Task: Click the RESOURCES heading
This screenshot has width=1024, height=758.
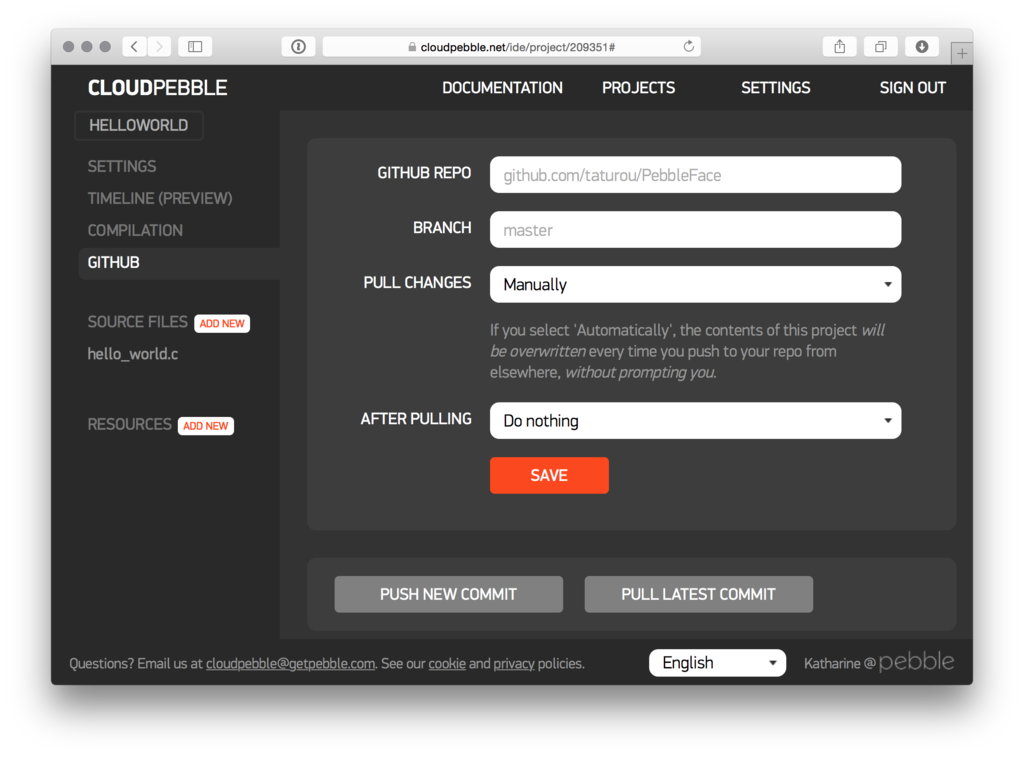Action: (129, 424)
